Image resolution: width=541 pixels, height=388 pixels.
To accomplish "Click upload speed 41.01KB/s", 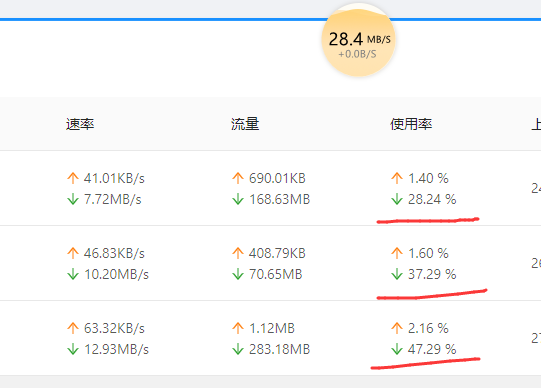I will coord(114,178).
